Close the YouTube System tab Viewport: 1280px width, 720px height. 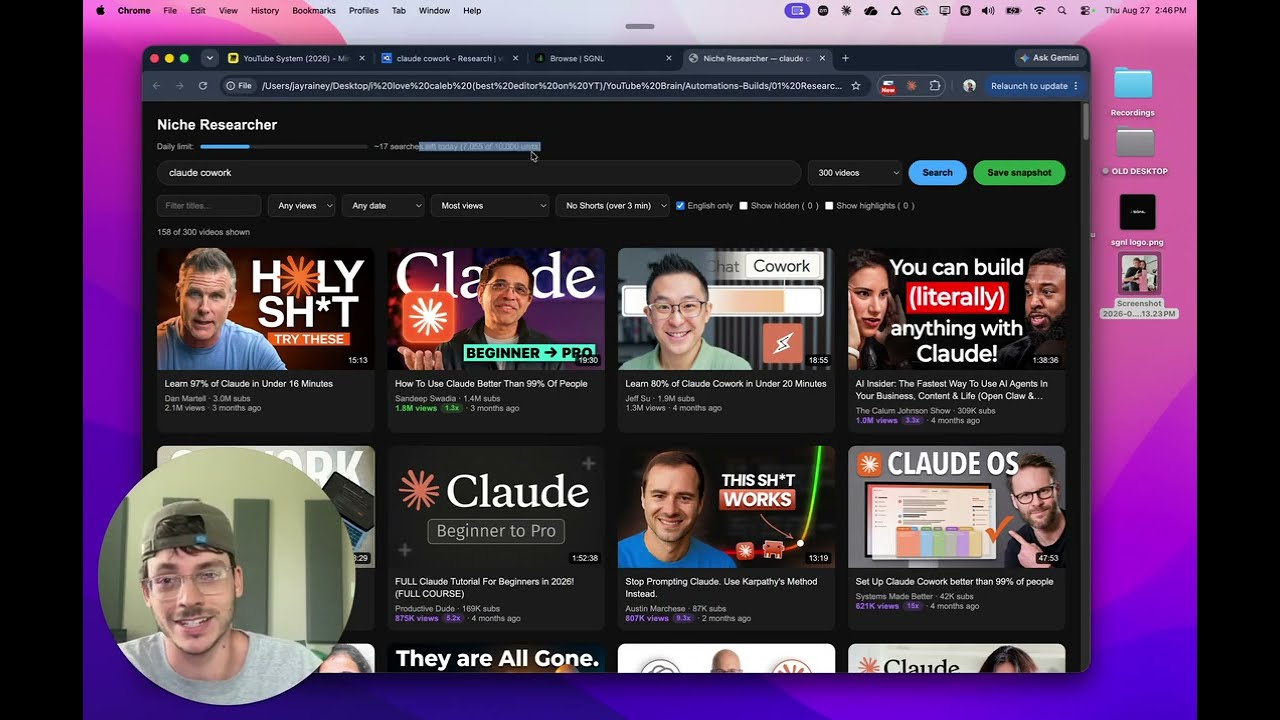click(360, 58)
